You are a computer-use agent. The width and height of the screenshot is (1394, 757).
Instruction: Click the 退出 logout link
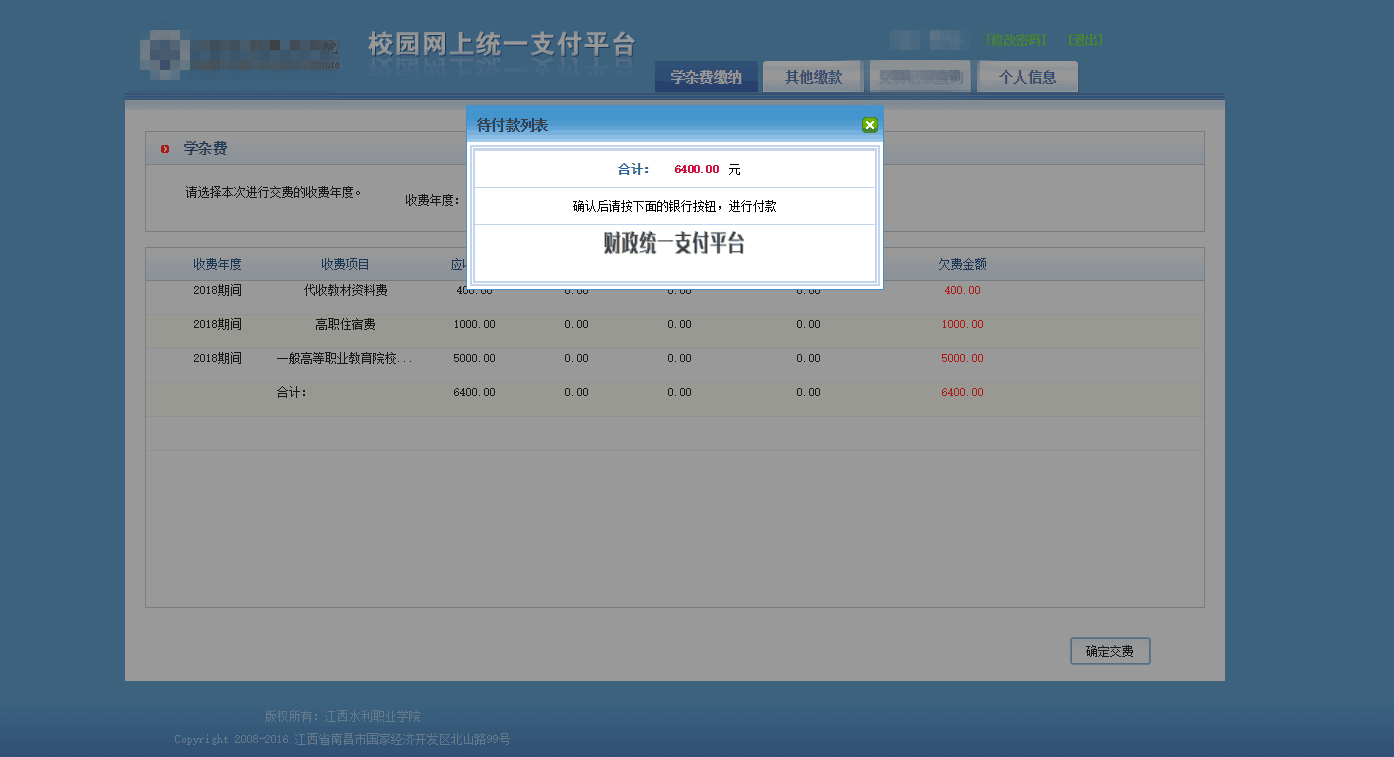[x=1085, y=40]
